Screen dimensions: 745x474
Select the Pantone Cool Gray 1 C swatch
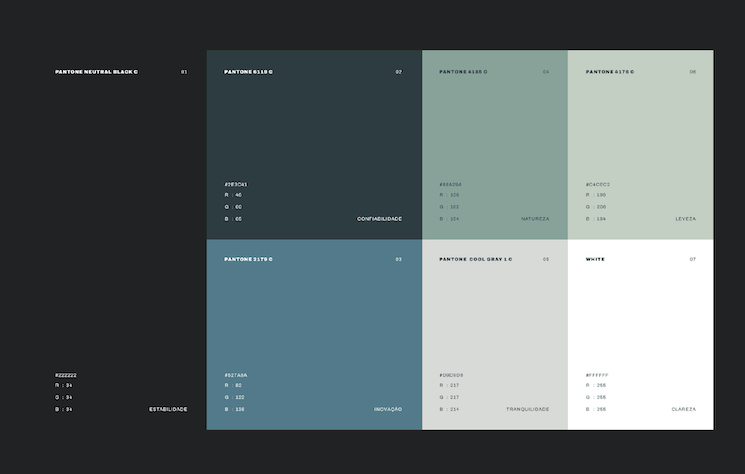[x=494, y=320]
